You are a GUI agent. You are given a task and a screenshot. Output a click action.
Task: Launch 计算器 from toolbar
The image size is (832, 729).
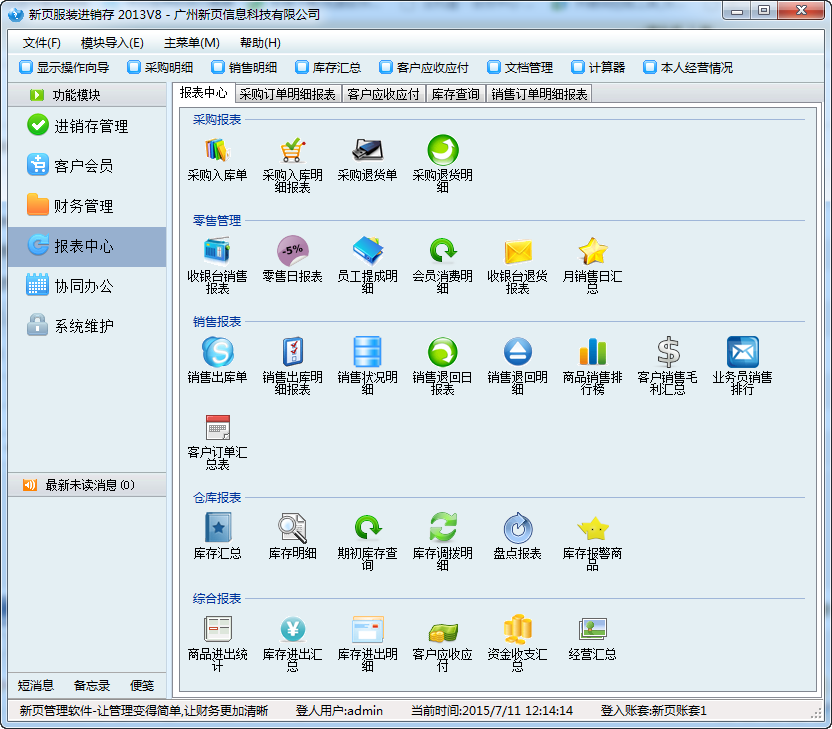tap(598, 67)
